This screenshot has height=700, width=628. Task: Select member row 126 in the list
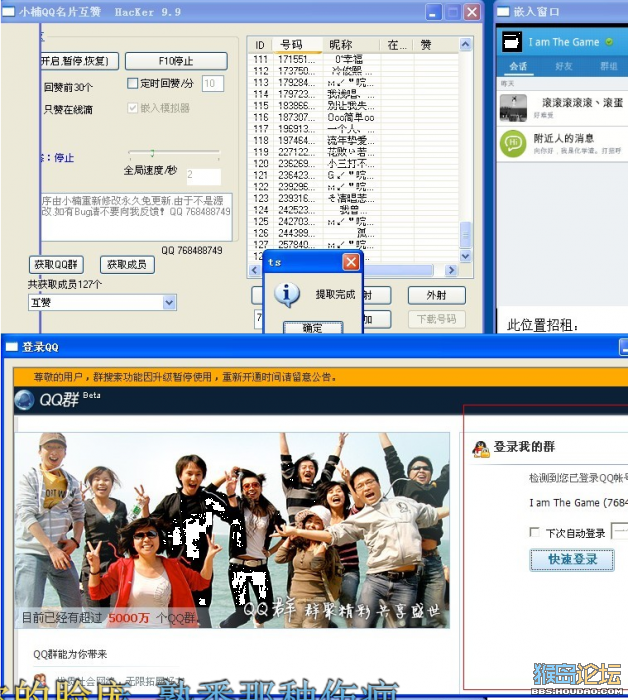(x=353, y=233)
